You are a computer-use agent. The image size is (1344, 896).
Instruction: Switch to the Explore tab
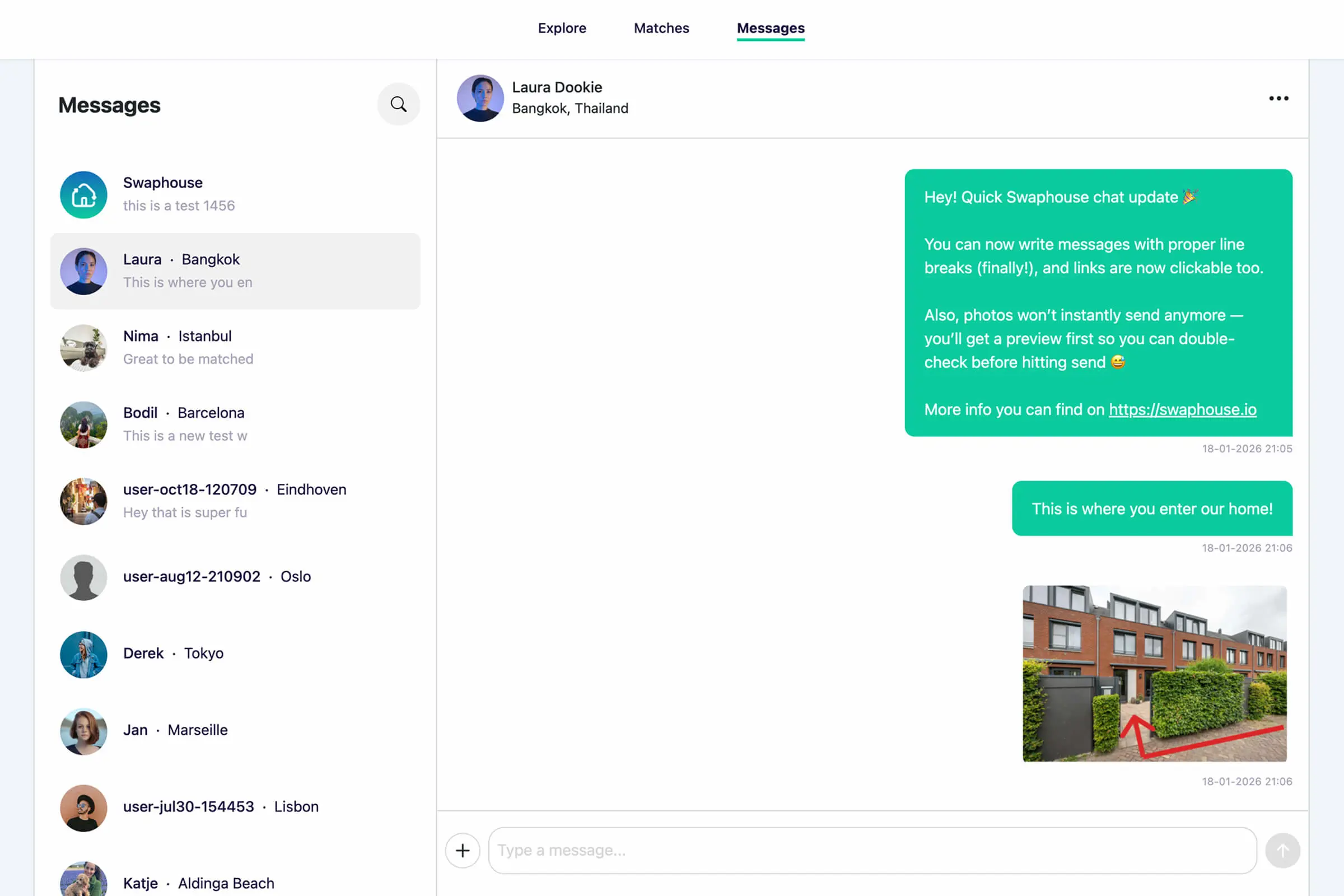562,28
